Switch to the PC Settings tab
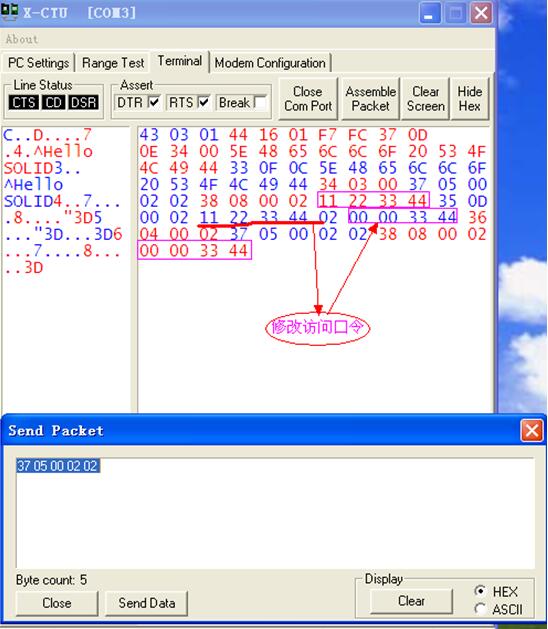 39,63
